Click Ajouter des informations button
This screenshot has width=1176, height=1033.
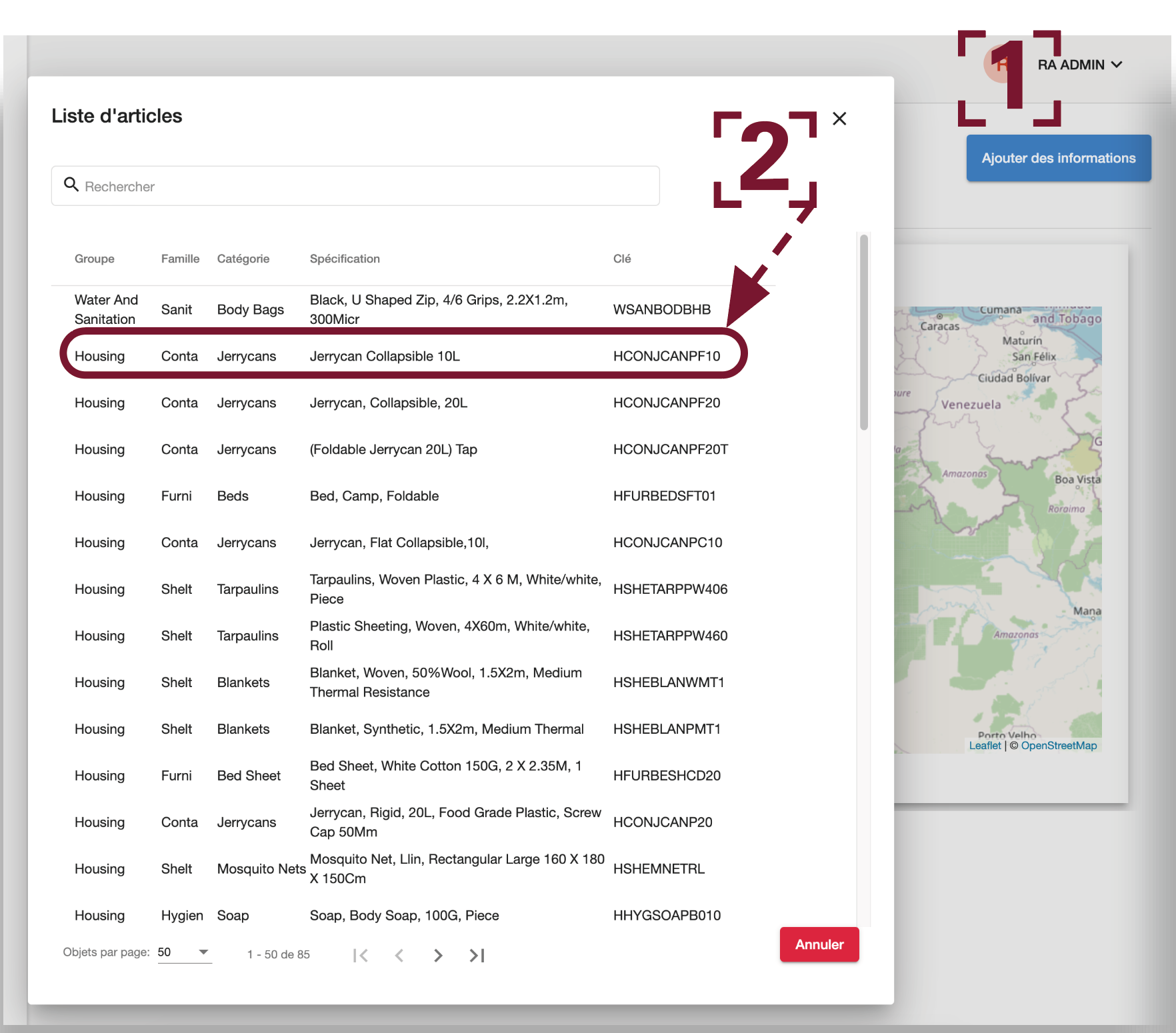coord(1058,158)
